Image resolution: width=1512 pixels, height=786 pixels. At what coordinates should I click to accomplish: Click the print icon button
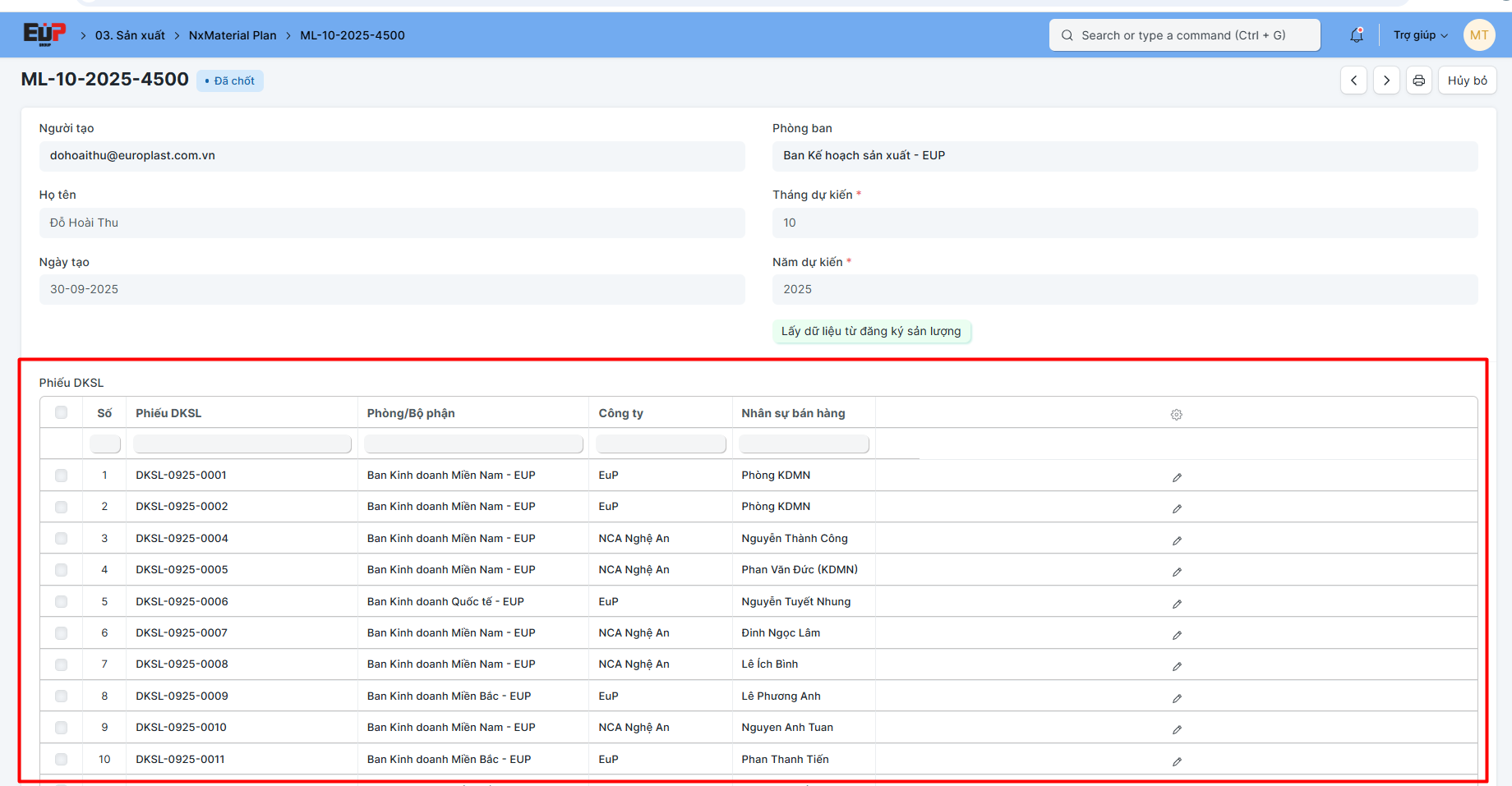(x=1419, y=80)
